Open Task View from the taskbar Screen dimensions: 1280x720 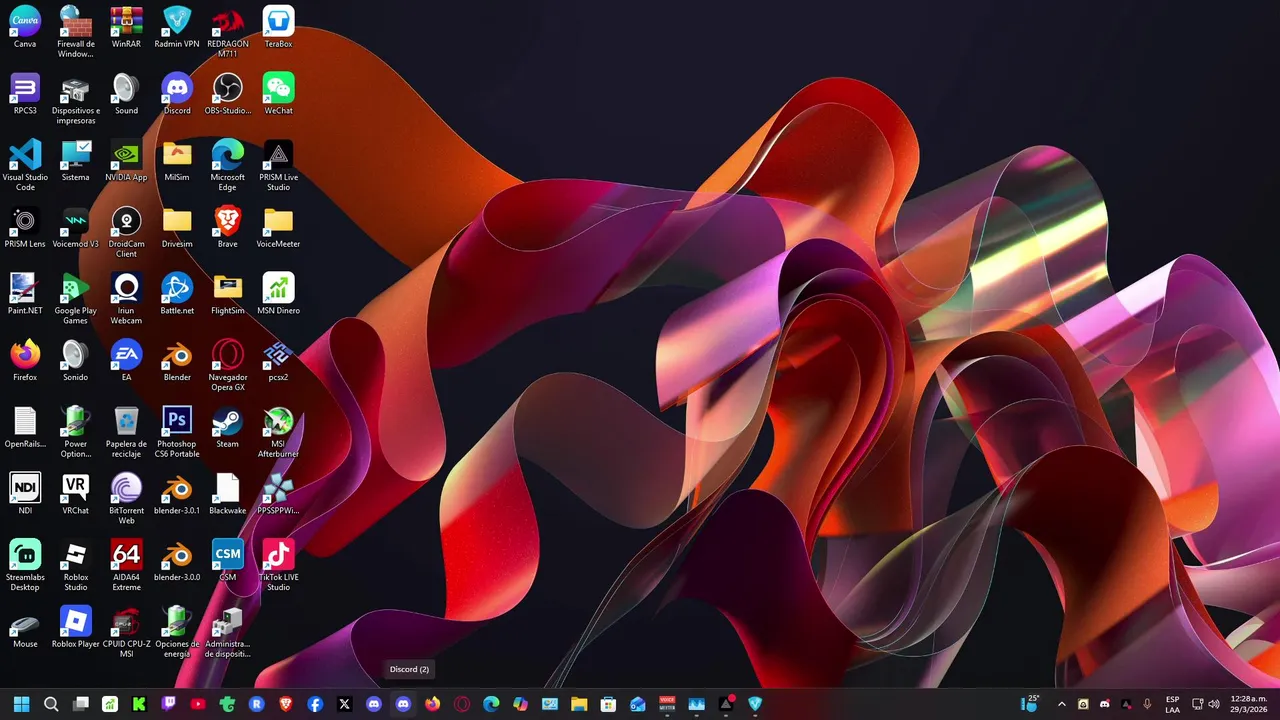(x=81, y=704)
